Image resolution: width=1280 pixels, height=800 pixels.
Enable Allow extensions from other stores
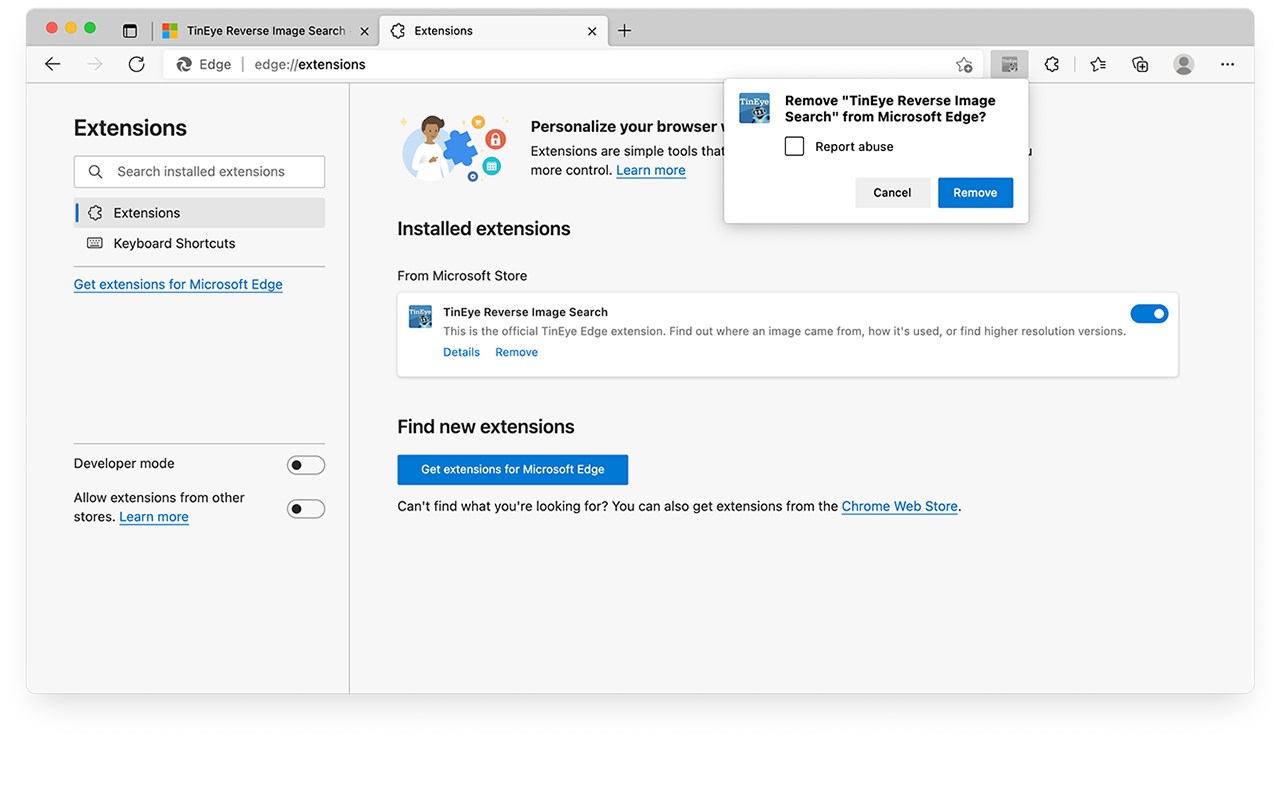coord(306,509)
